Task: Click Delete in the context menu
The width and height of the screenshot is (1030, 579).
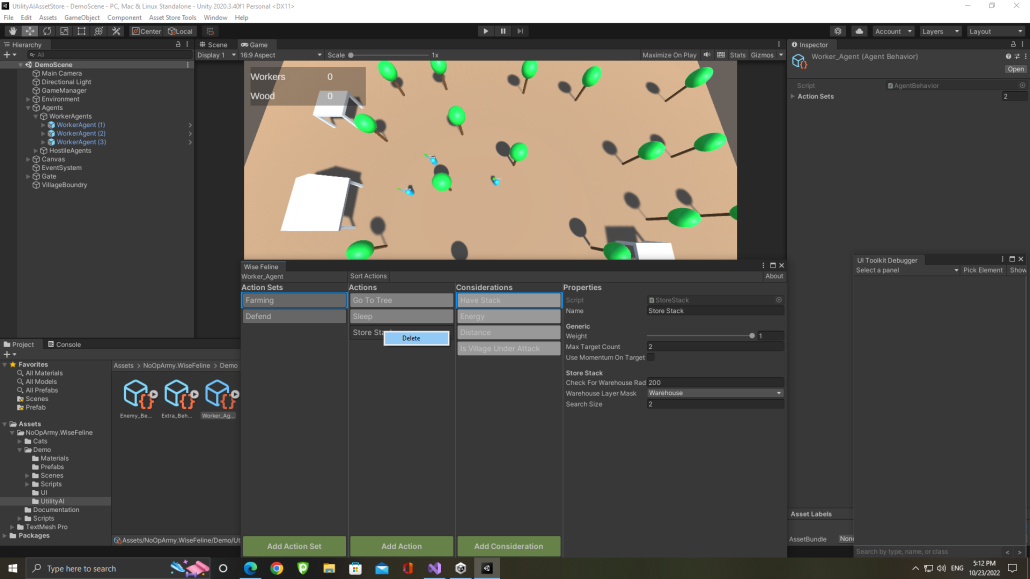Action: point(416,338)
